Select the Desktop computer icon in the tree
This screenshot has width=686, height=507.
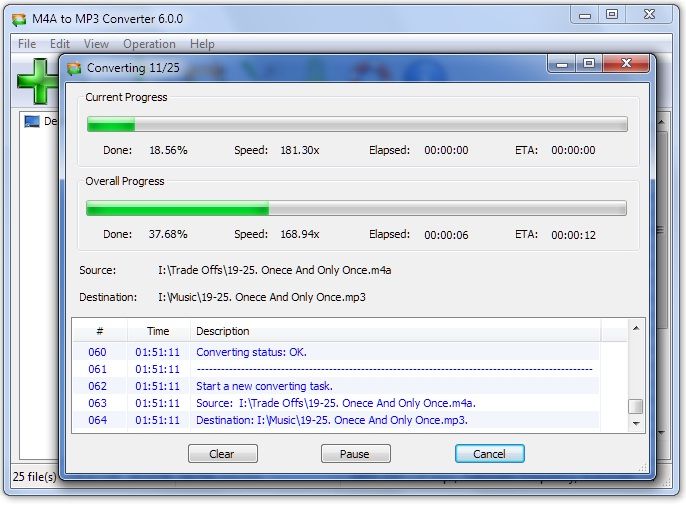(32, 121)
